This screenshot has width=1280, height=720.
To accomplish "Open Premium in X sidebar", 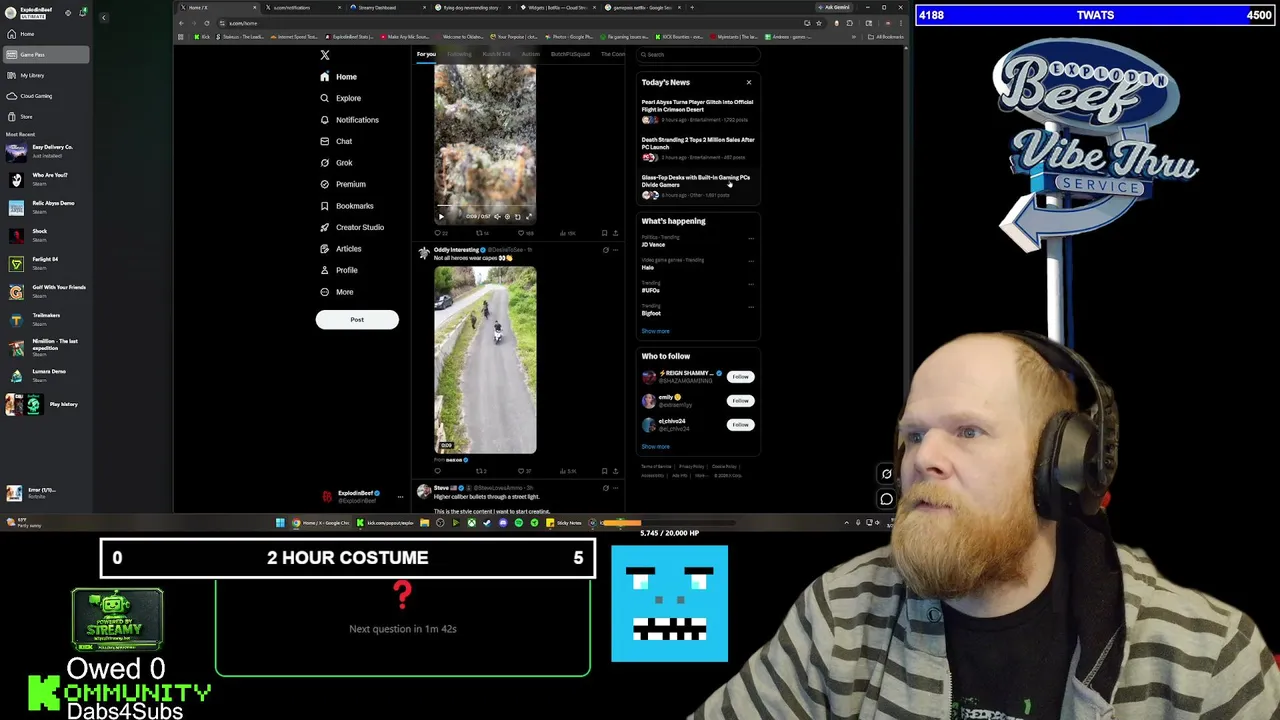I will (x=342, y=184).
